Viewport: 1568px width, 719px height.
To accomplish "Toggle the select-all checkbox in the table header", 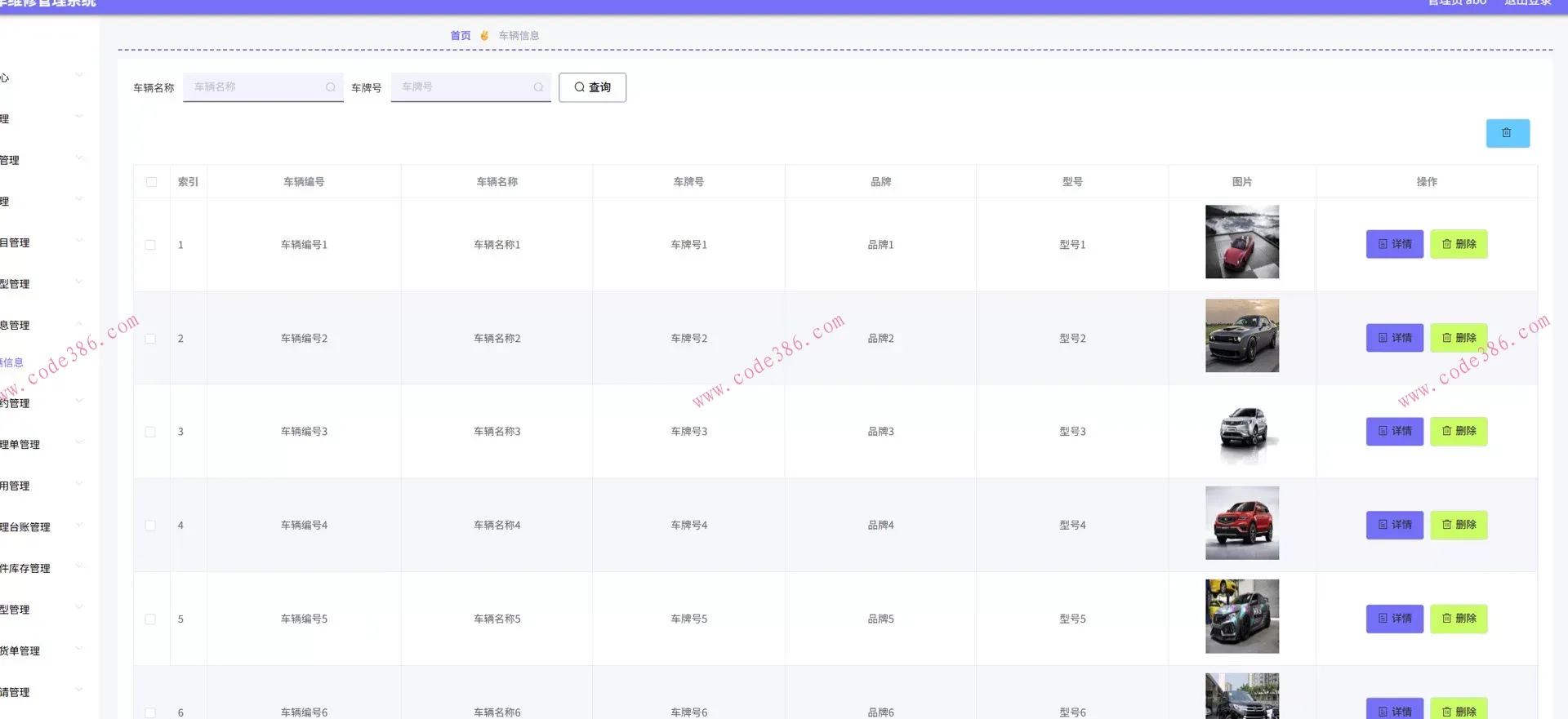I will coord(151,182).
